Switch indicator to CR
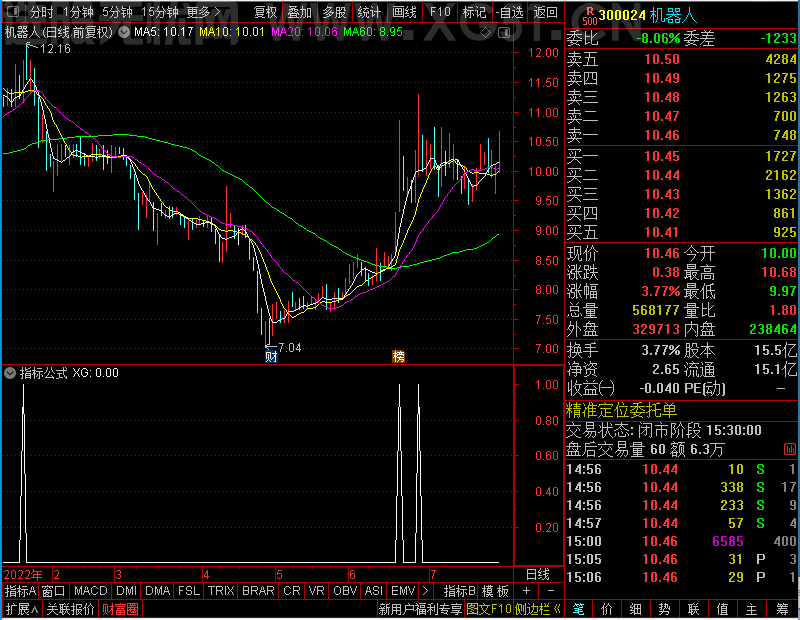The width and height of the screenshot is (800, 620). pos(291,591)
